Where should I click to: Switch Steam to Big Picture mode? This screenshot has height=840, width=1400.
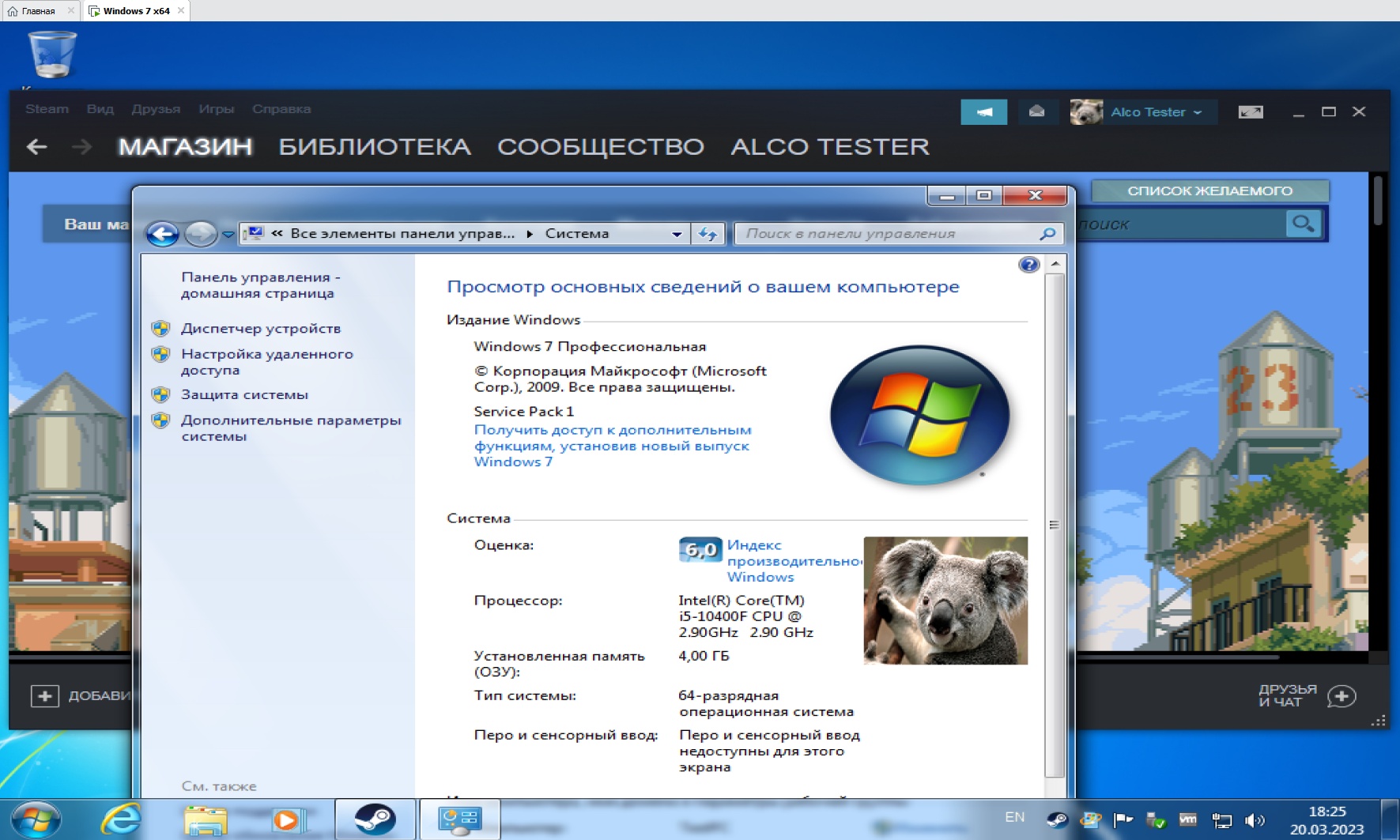coord(1251,112)
